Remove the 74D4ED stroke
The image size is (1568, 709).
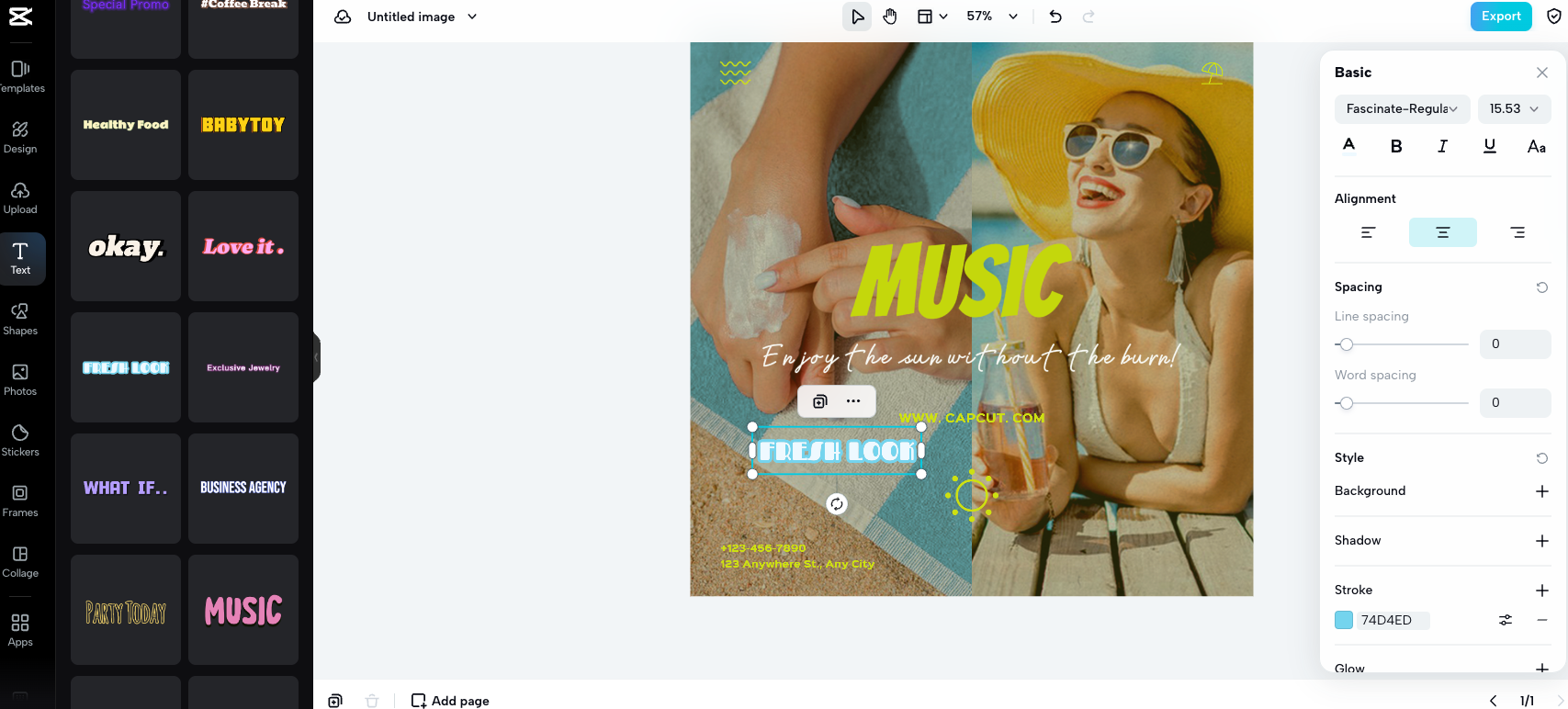click(1542, 620)
